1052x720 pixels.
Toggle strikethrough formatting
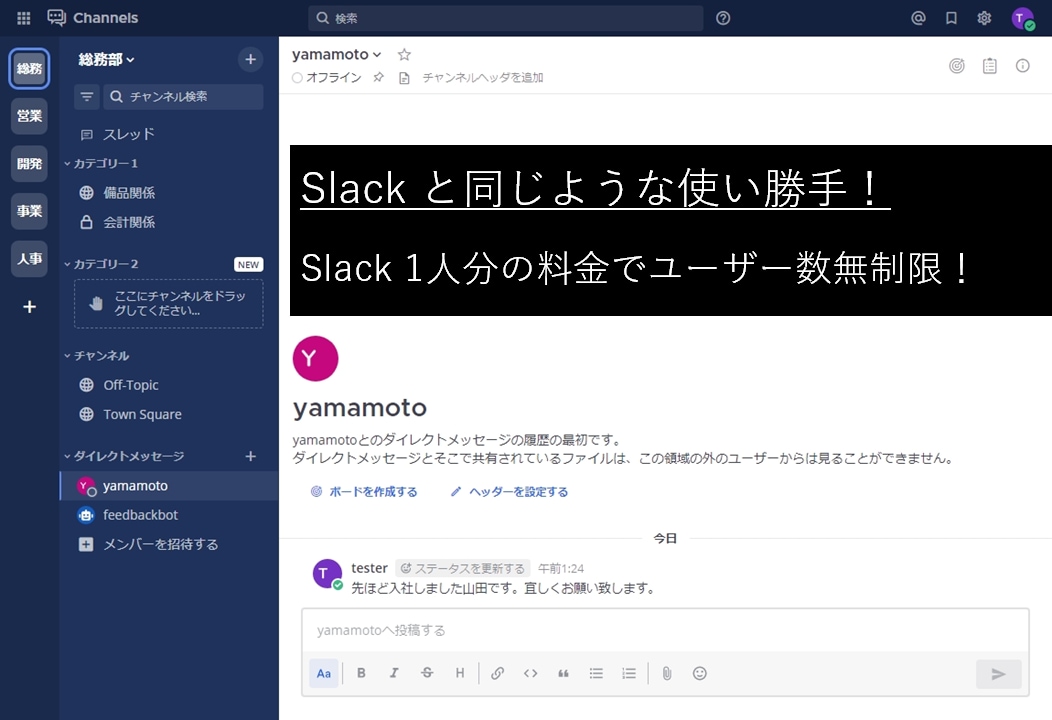click(427, 673)
